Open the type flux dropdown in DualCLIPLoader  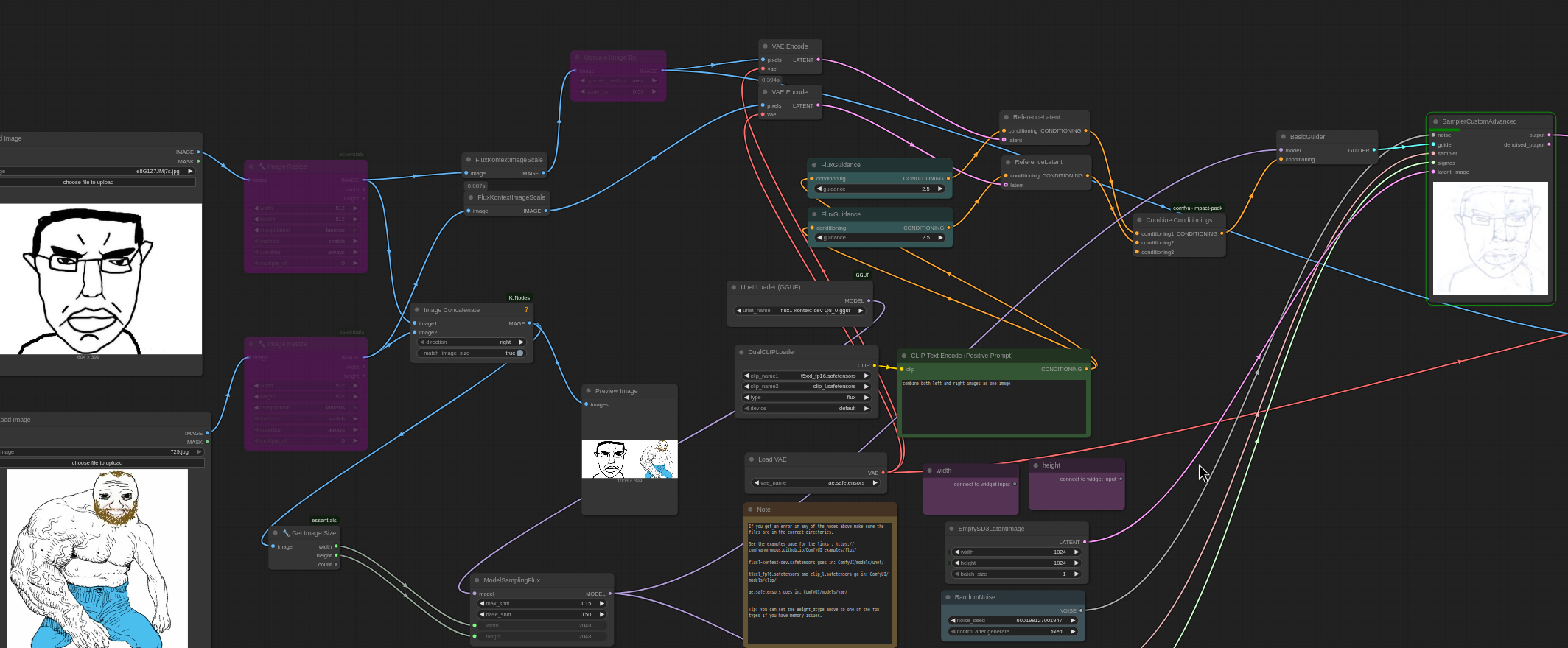pyautogui.click(x=807, y=398)
